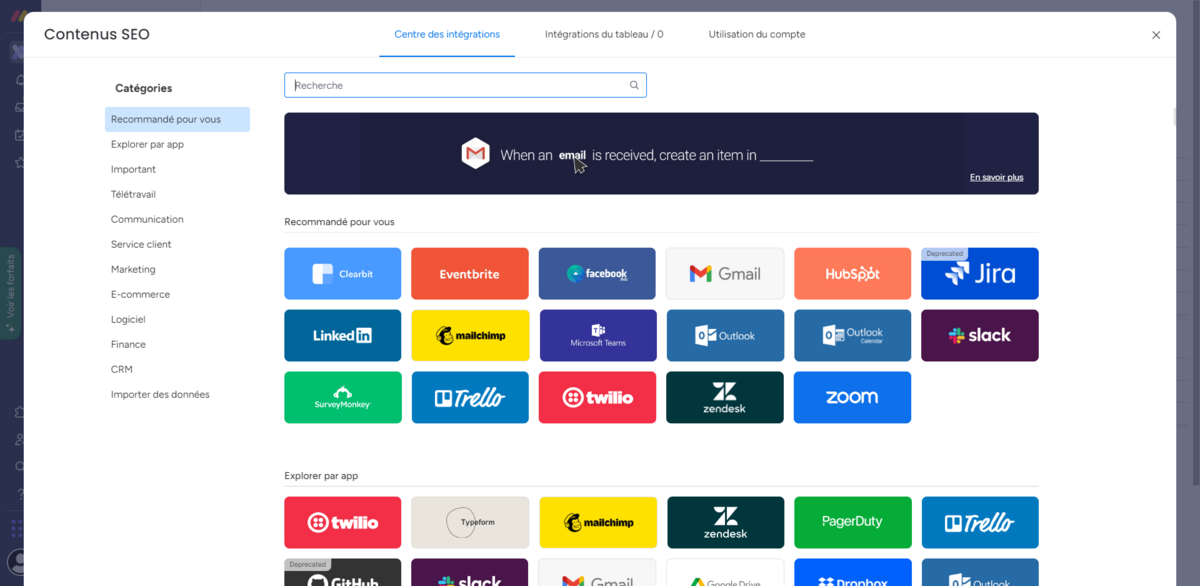Click the Gmail email recipe banner
This screenshot has width=1200, height=586.
tap(661, 153)
